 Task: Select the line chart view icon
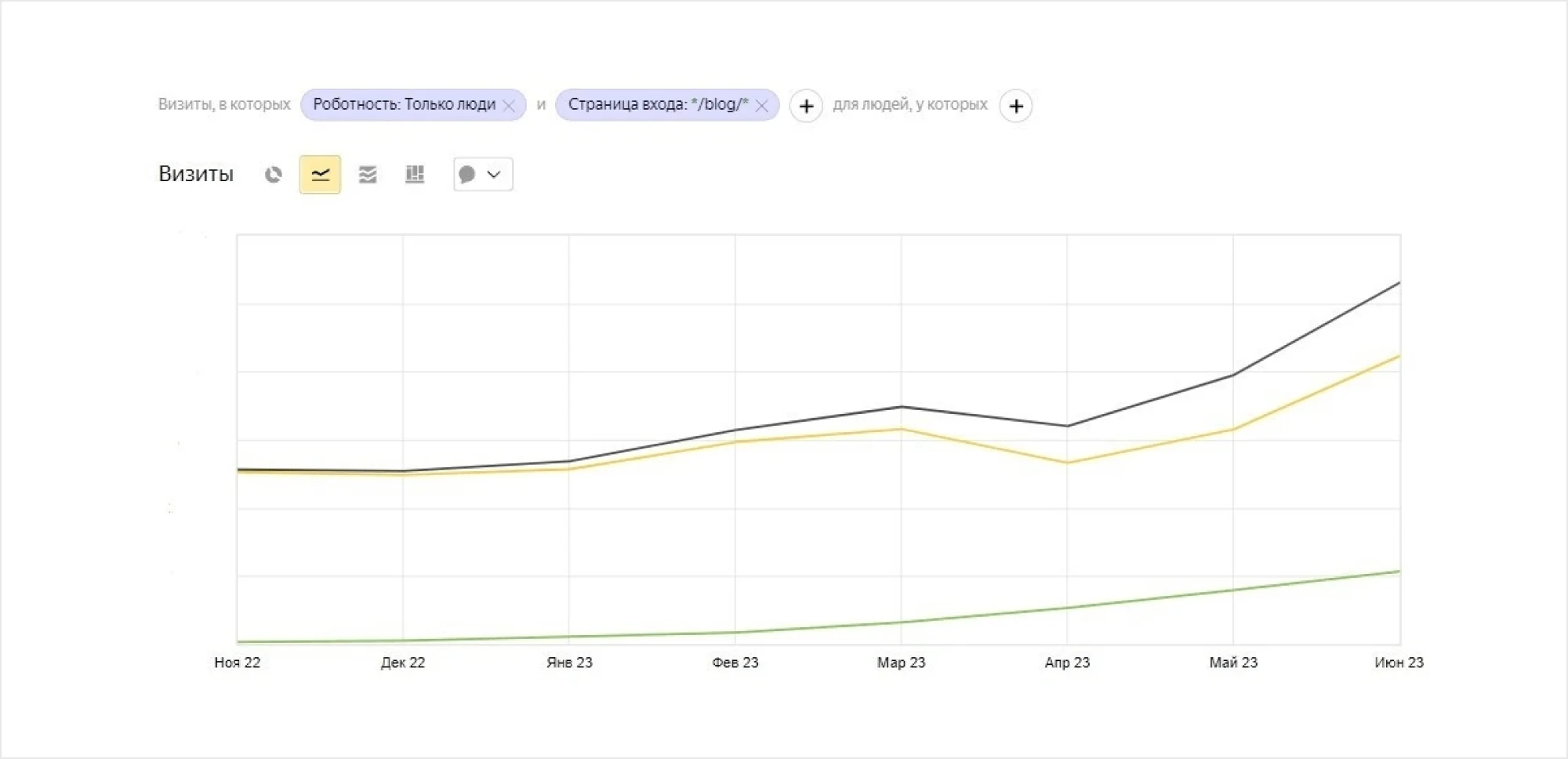320,175
